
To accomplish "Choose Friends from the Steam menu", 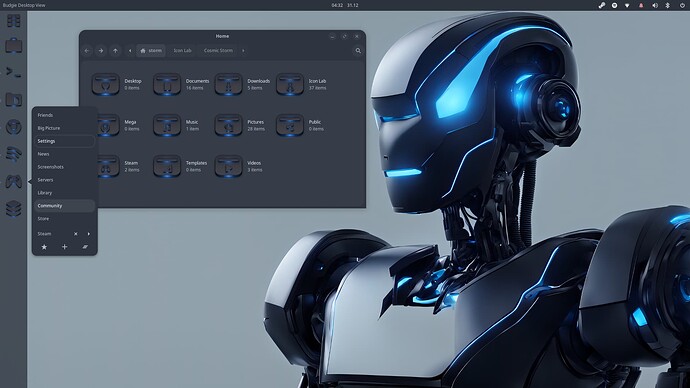I will [x=64, y=115].
